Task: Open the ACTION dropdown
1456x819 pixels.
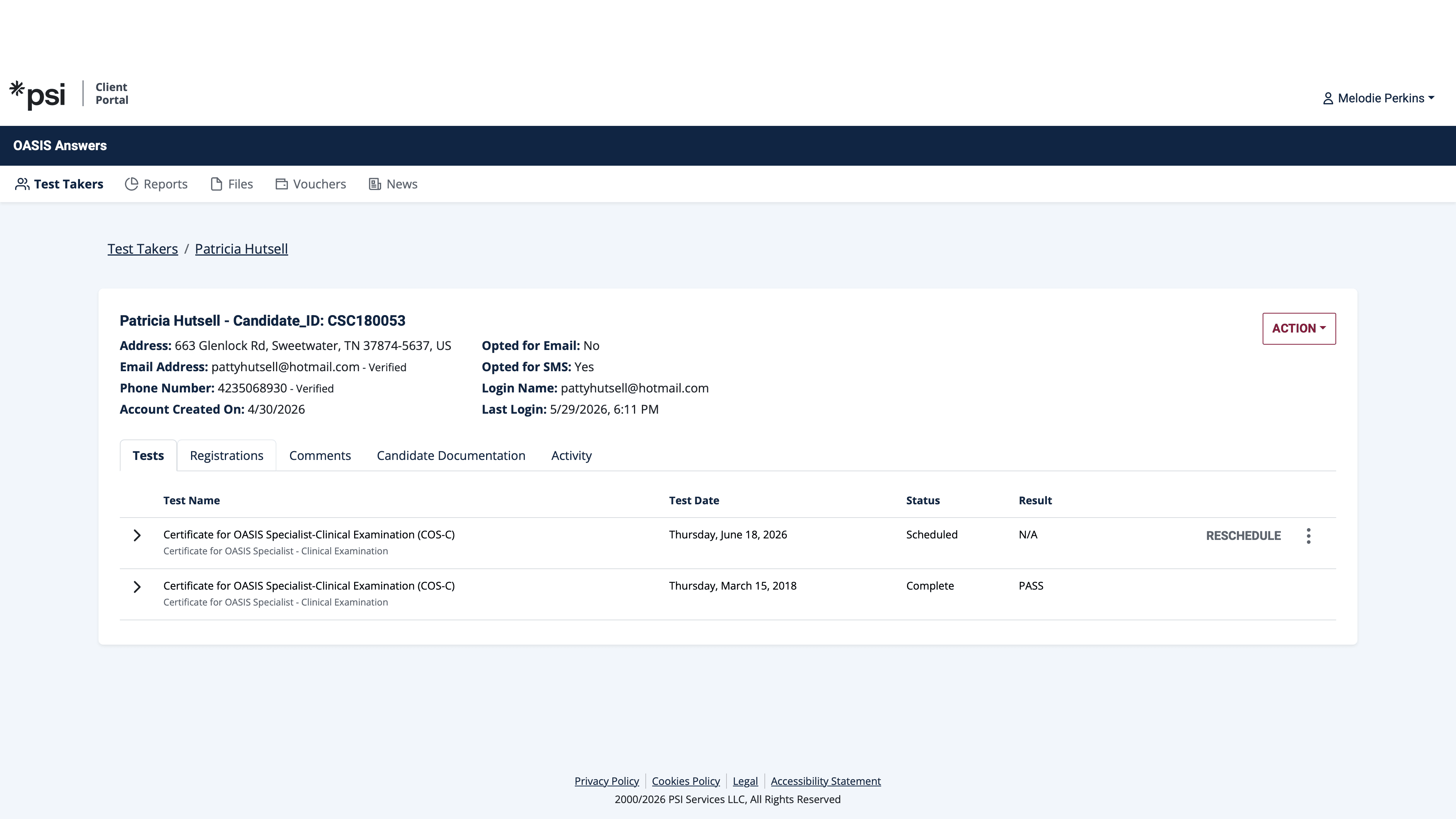Action: (1299, 328)
